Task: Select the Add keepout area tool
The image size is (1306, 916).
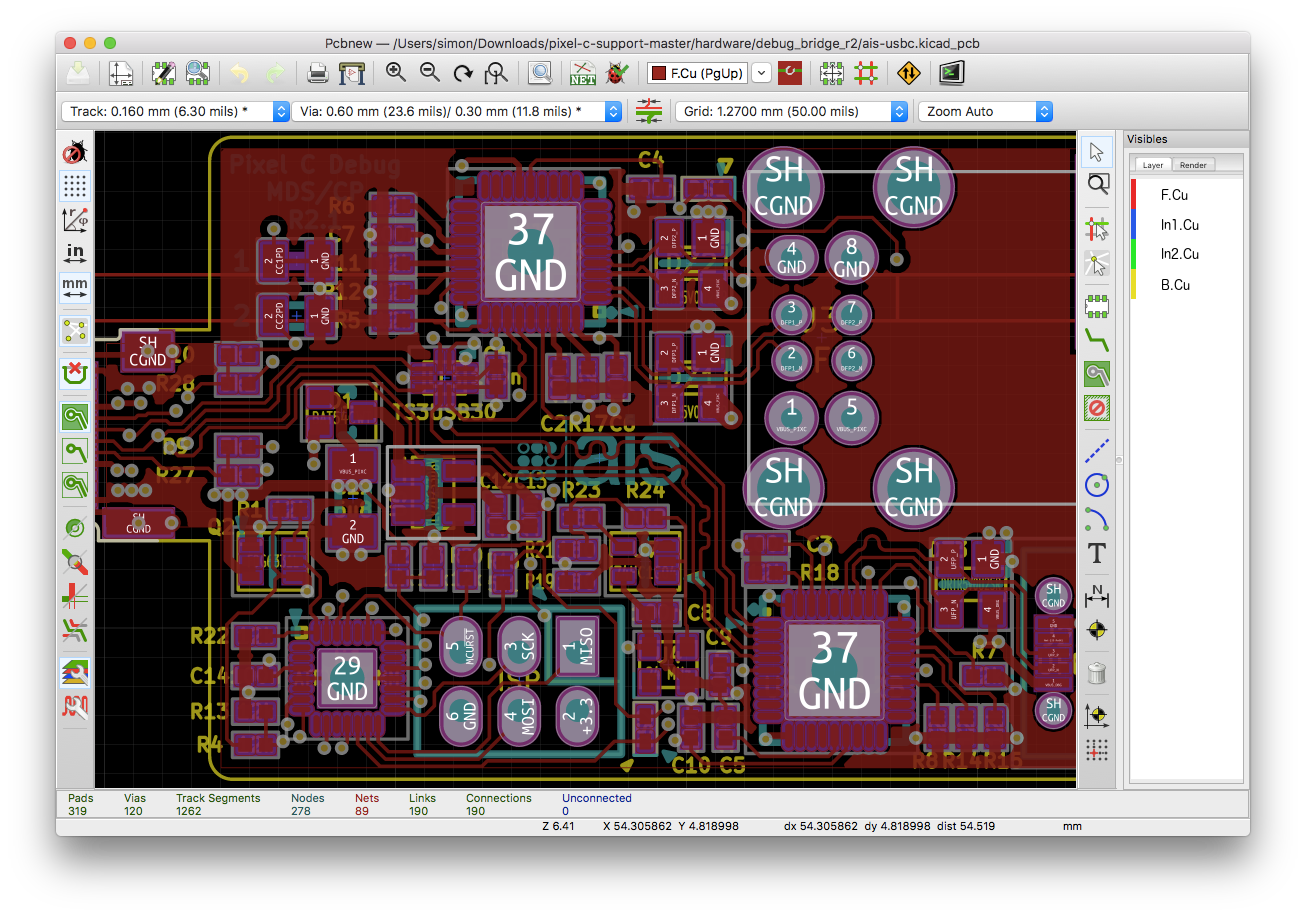Action: coord(1097,408)
